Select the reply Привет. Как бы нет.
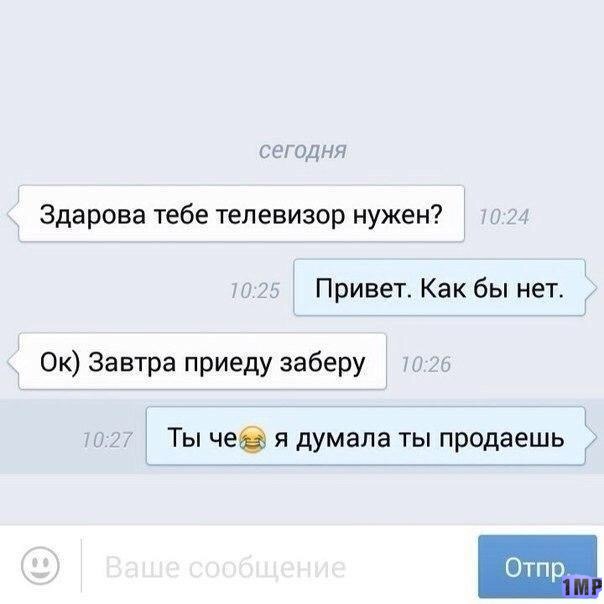The image size is (604, 604). pyautogui.click(x=440, y=287)
